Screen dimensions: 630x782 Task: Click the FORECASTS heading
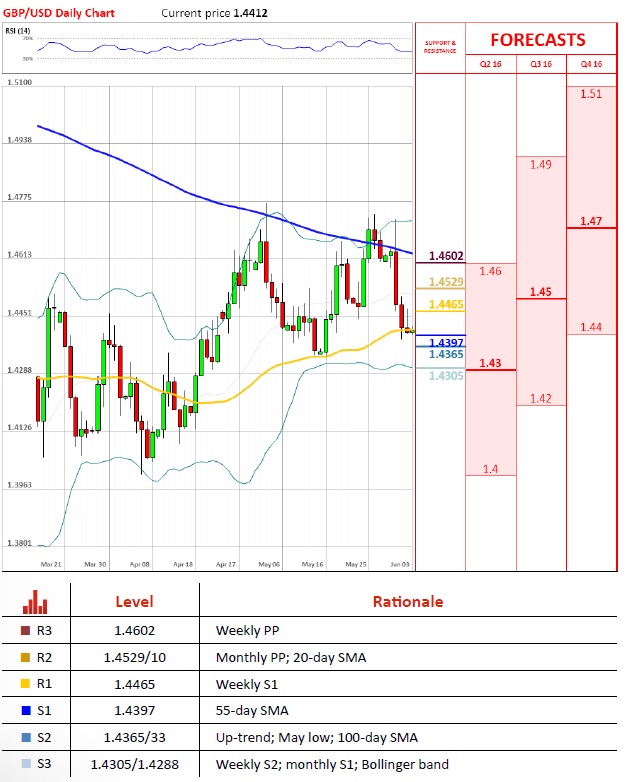coord(538,40)
